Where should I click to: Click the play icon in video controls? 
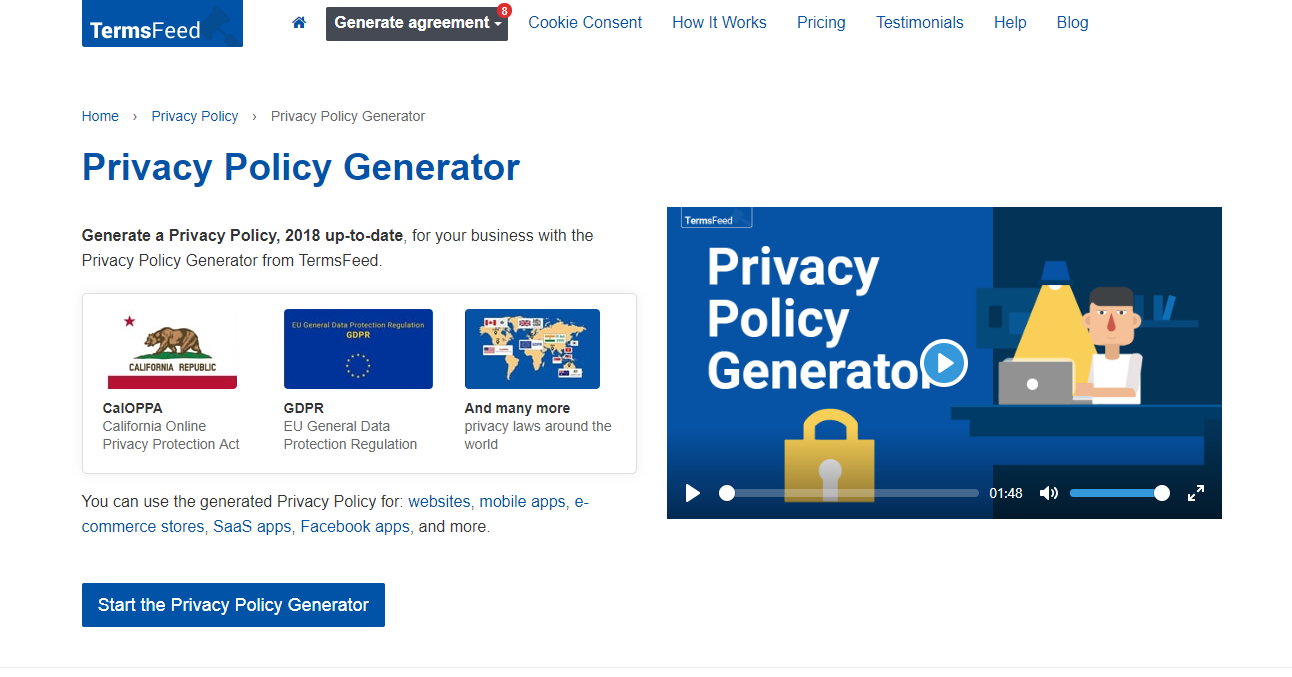(x=692, y=493)
